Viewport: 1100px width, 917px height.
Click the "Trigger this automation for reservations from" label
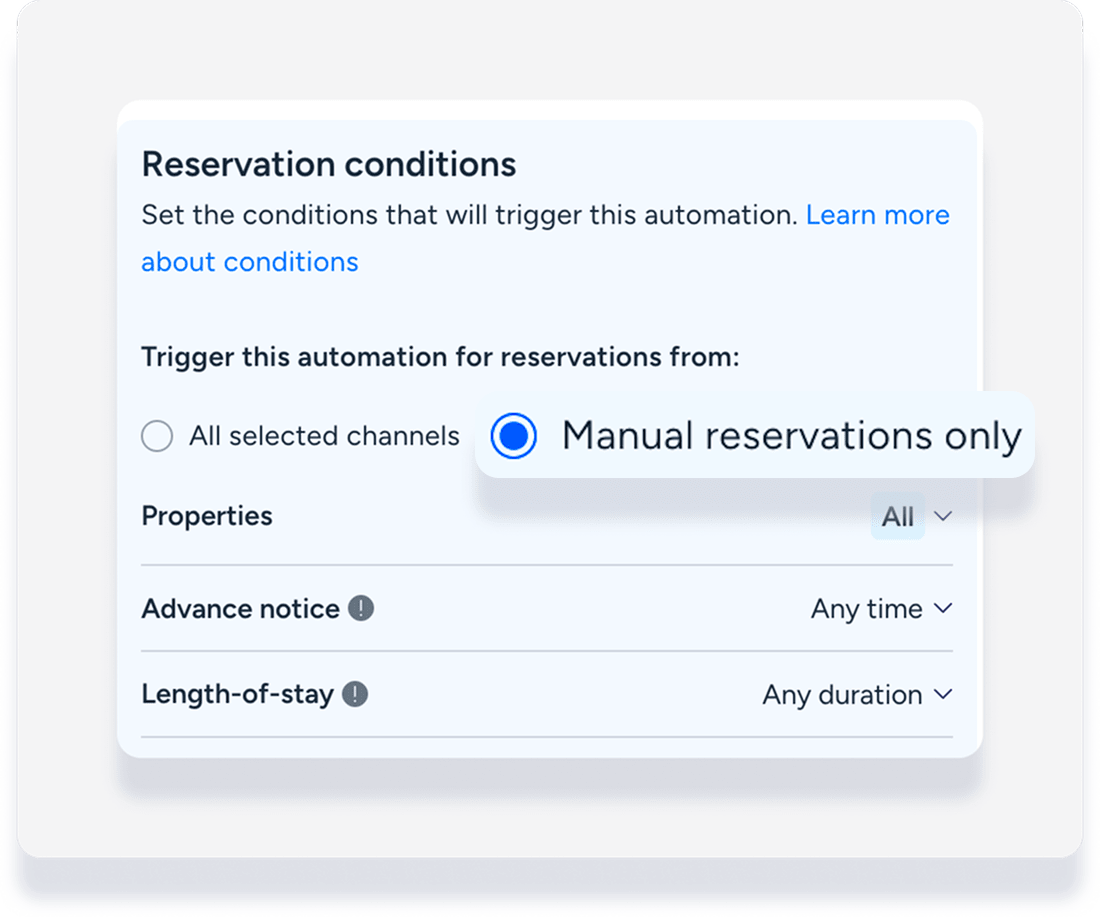coord(440,357)
